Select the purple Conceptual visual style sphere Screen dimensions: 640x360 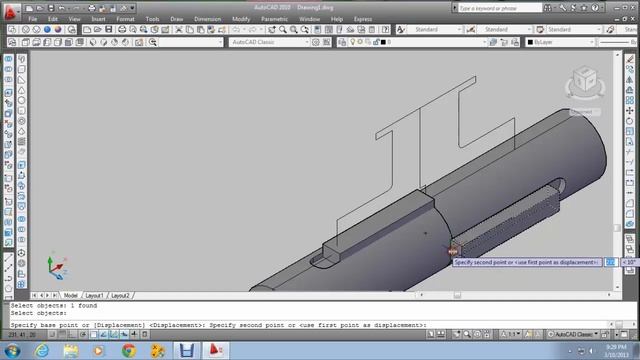click(x=58, y=29)
